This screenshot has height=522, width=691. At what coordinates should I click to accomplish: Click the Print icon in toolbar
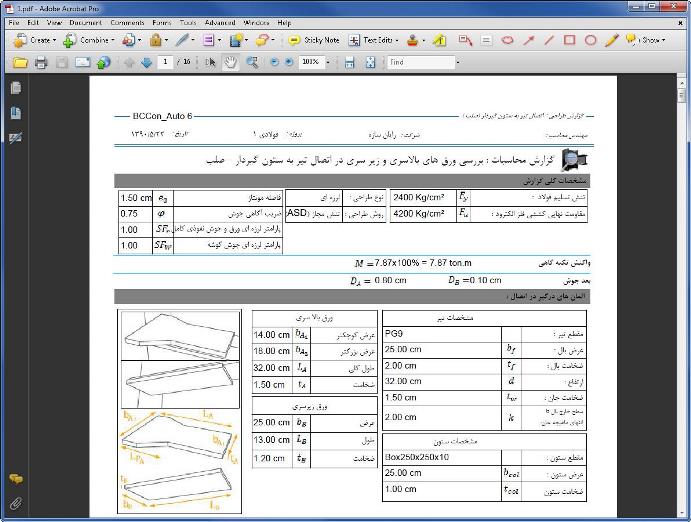(41, 62)
